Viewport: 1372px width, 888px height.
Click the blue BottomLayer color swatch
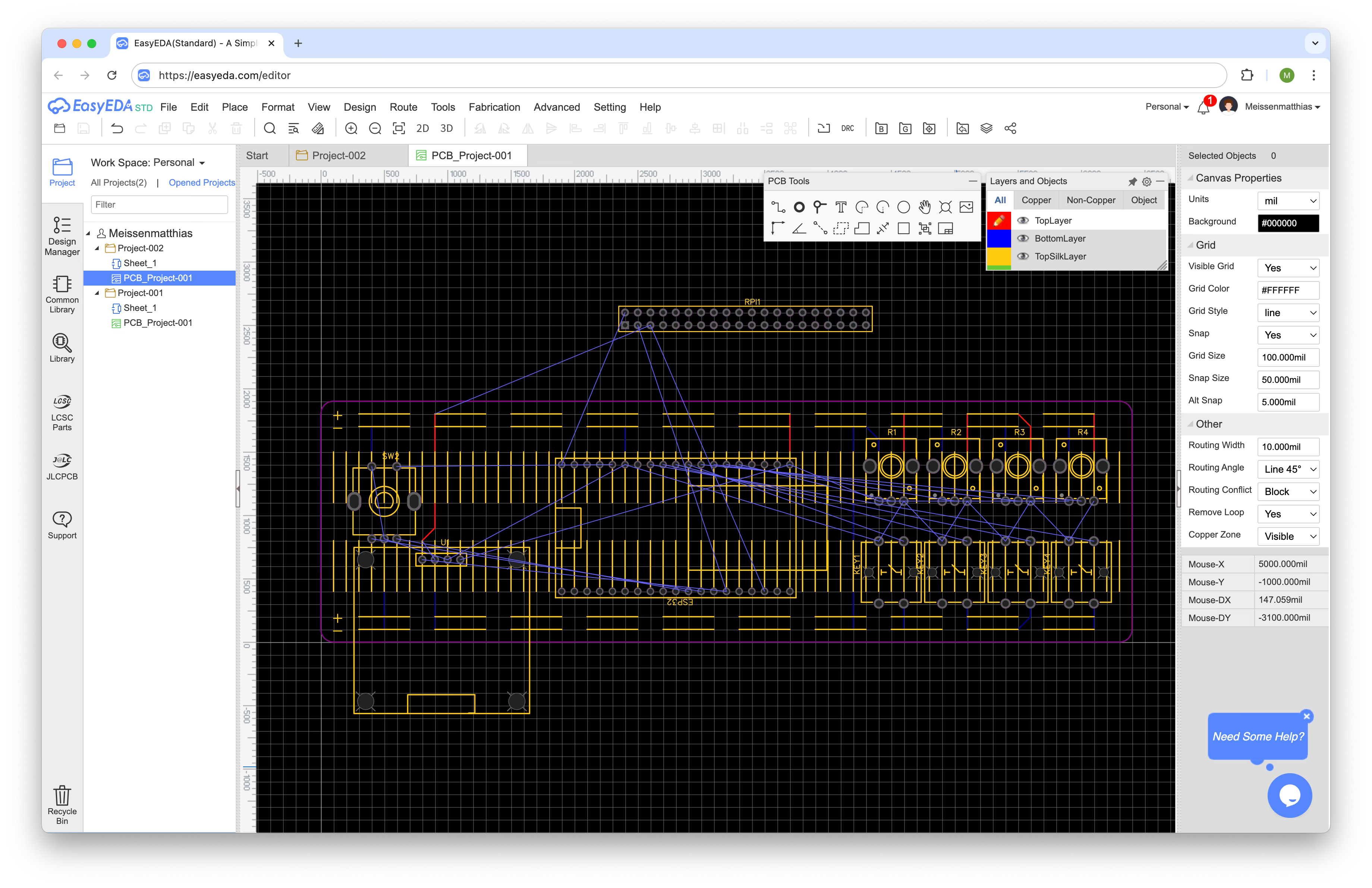click(x=998, y=239)
